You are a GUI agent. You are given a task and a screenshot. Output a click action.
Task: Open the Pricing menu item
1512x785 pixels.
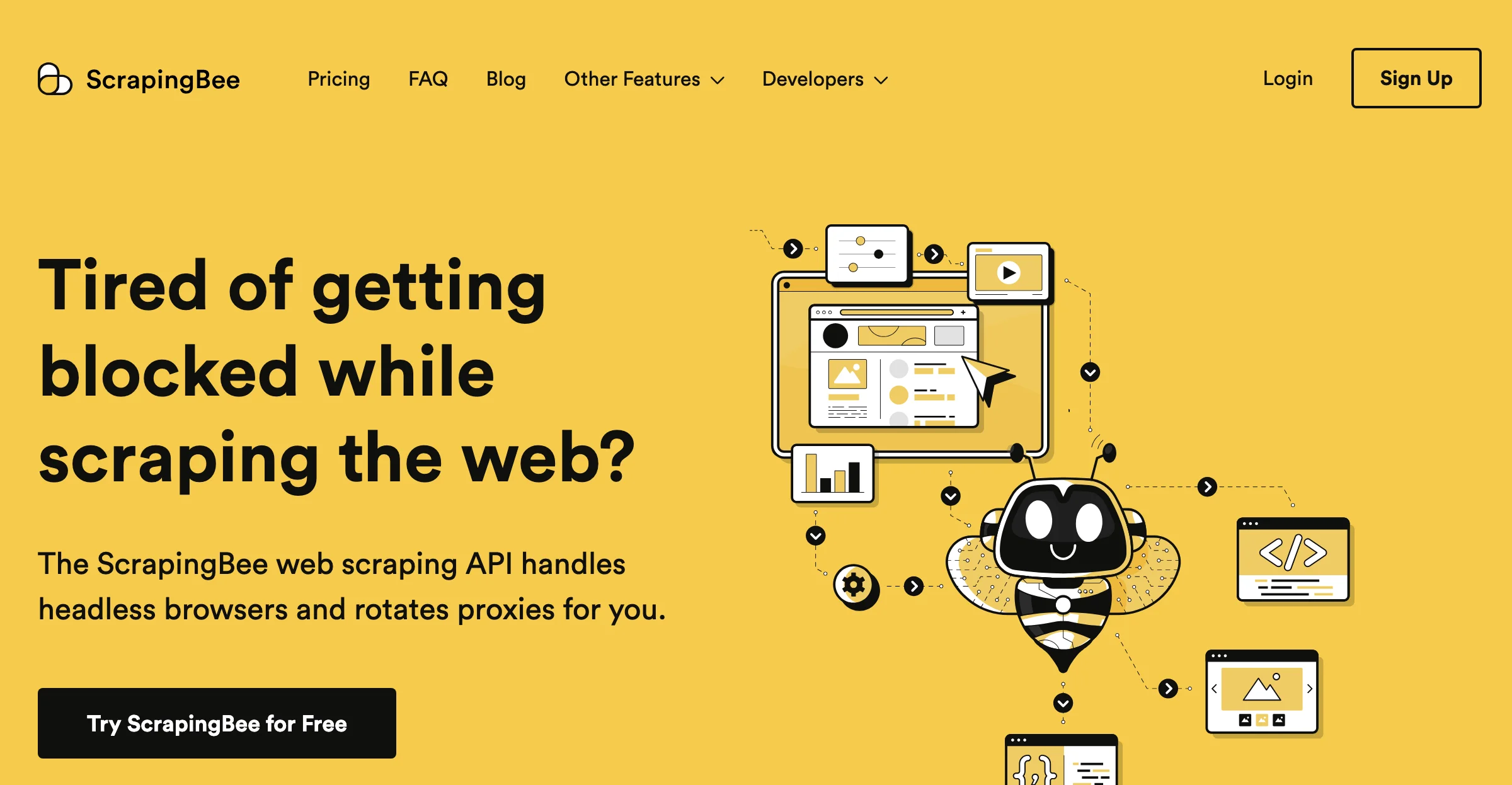click(338, 79)
